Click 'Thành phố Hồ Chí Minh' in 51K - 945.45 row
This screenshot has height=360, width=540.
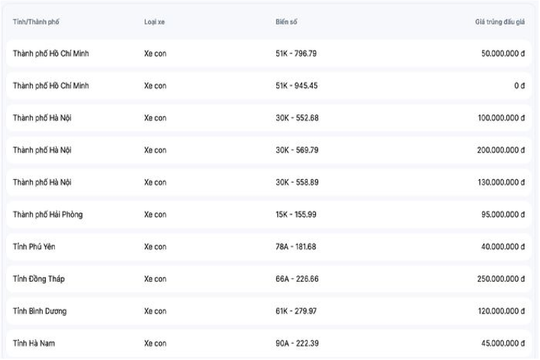click(x=51, y=86)
